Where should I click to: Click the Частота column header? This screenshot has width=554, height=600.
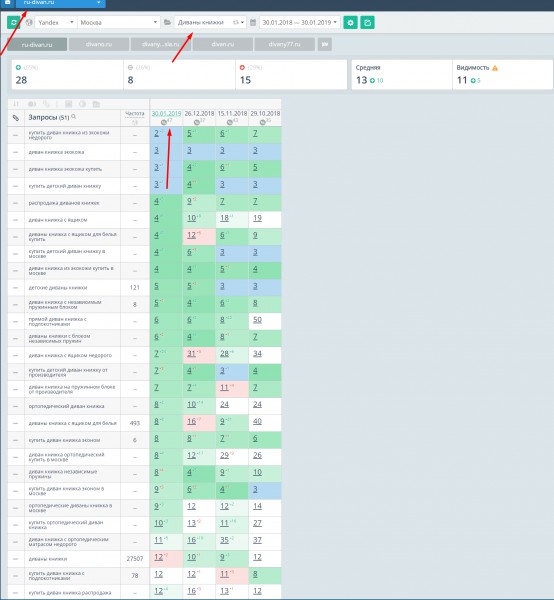click(135, 114)
